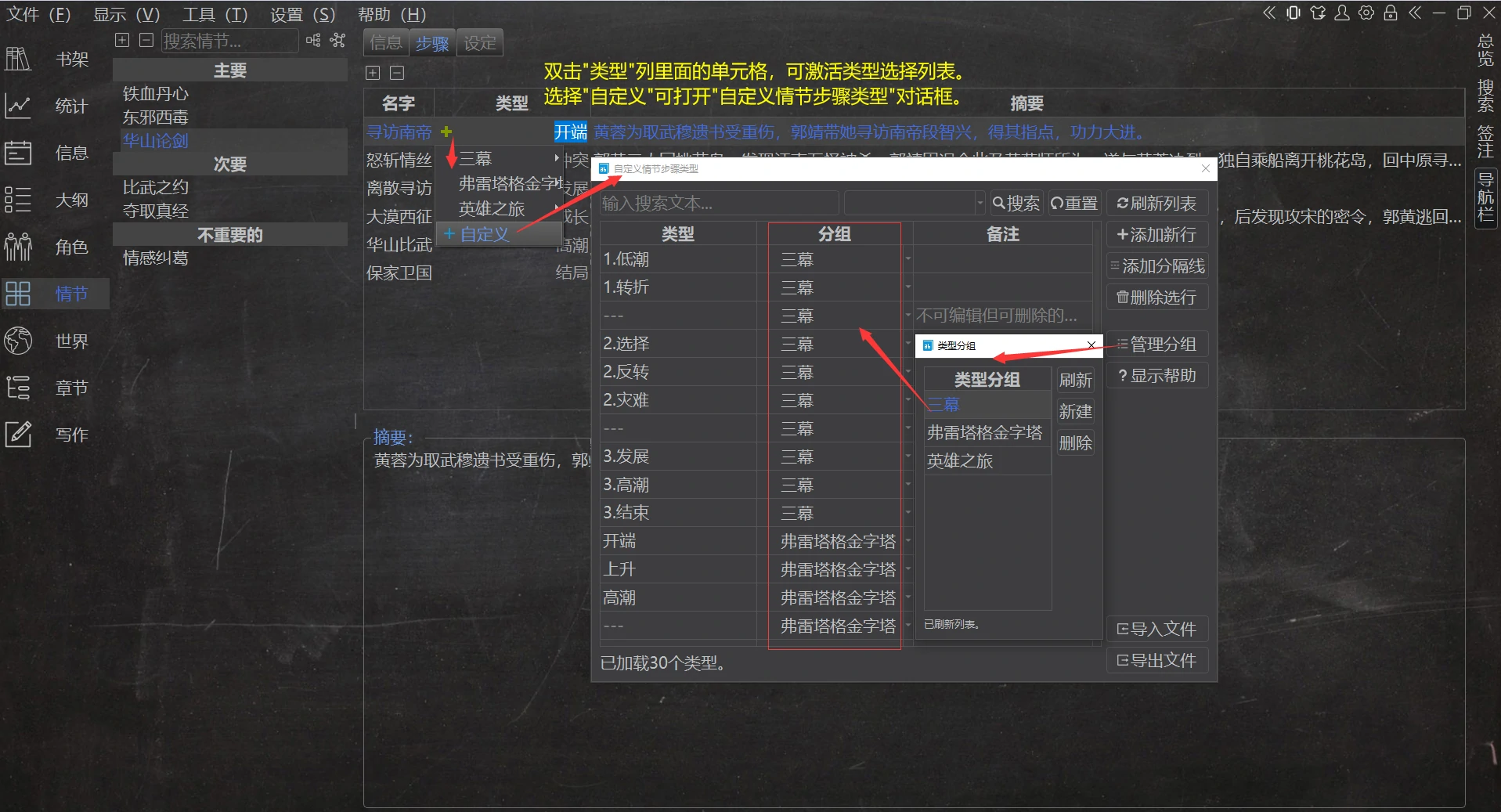The width and height of the screenshot is (1501, 812).
Task: Click the phone vibrate icon in title bar
Action: (x=1294, y=13)
